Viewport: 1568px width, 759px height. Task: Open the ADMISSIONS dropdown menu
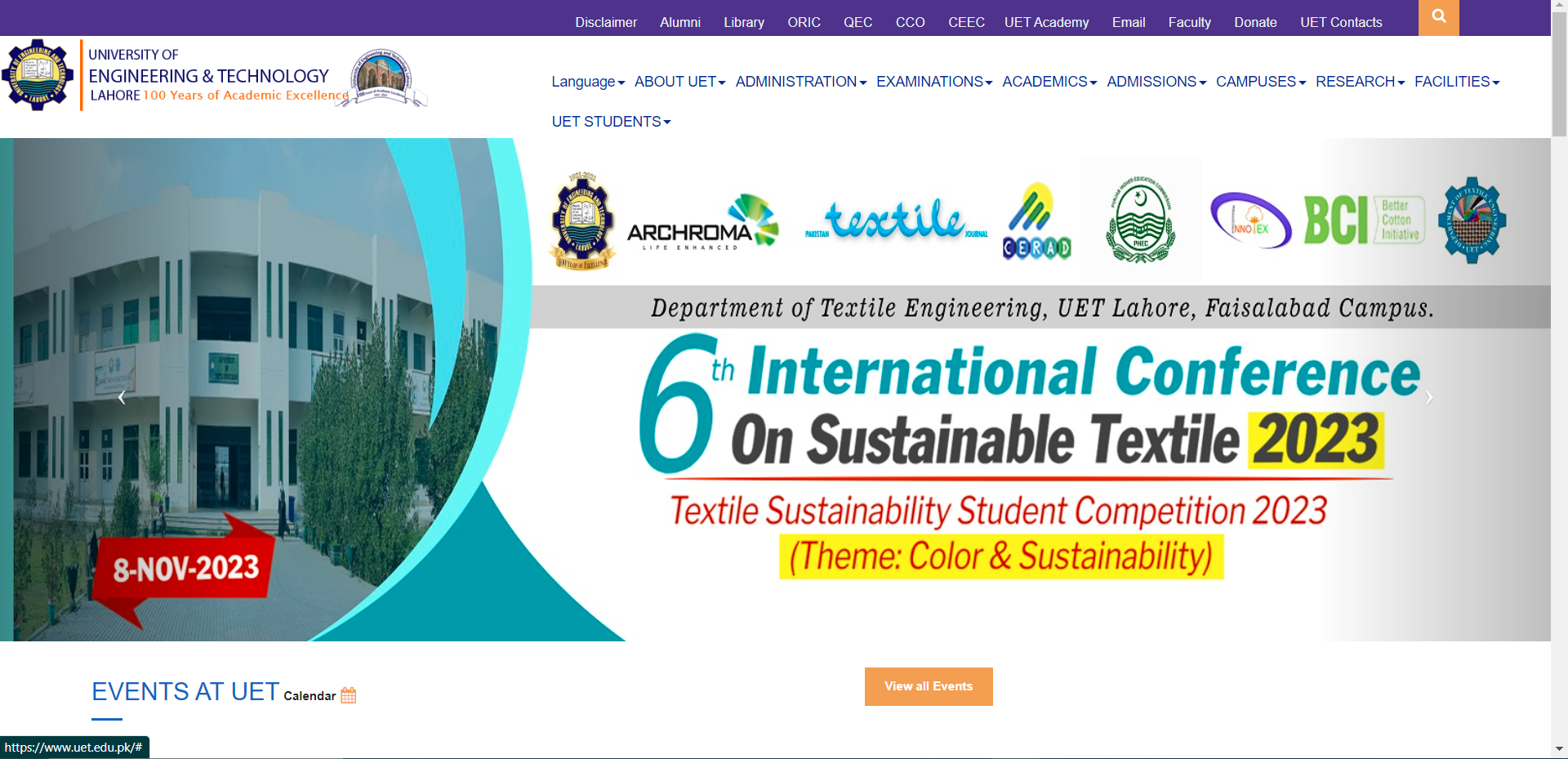(x=1156, y=82)
